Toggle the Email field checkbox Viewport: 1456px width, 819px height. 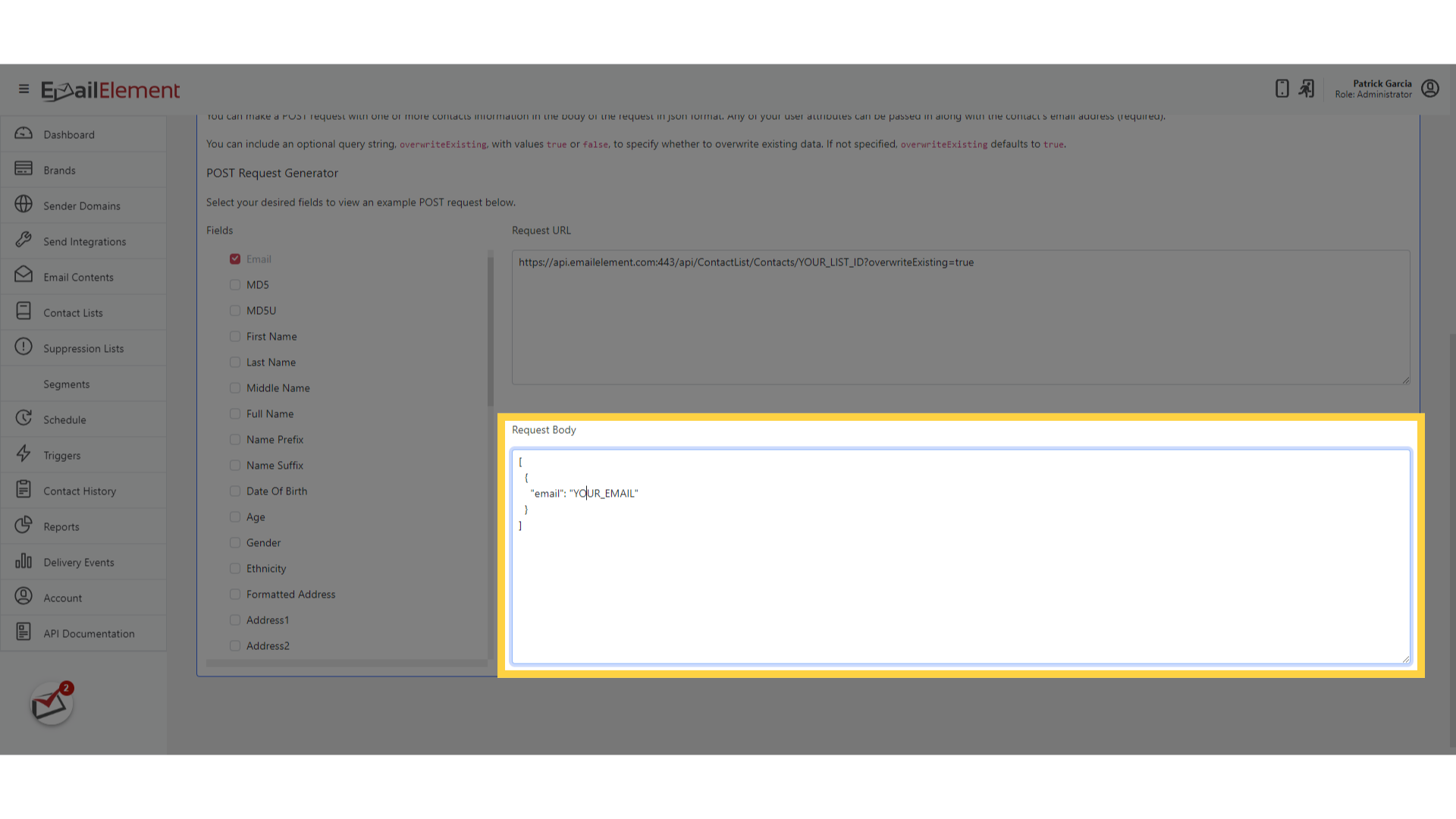pyautogui.click(x=235, y=259)
